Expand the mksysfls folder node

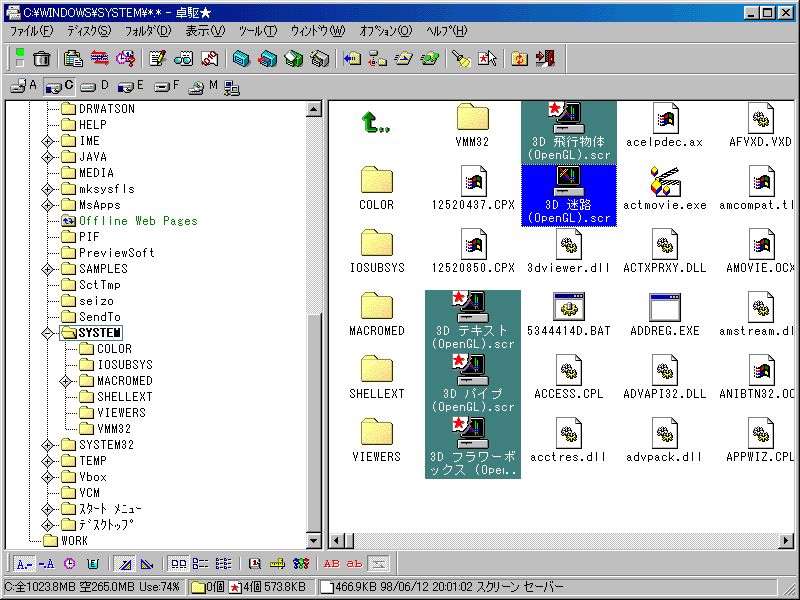coord(47,189)
